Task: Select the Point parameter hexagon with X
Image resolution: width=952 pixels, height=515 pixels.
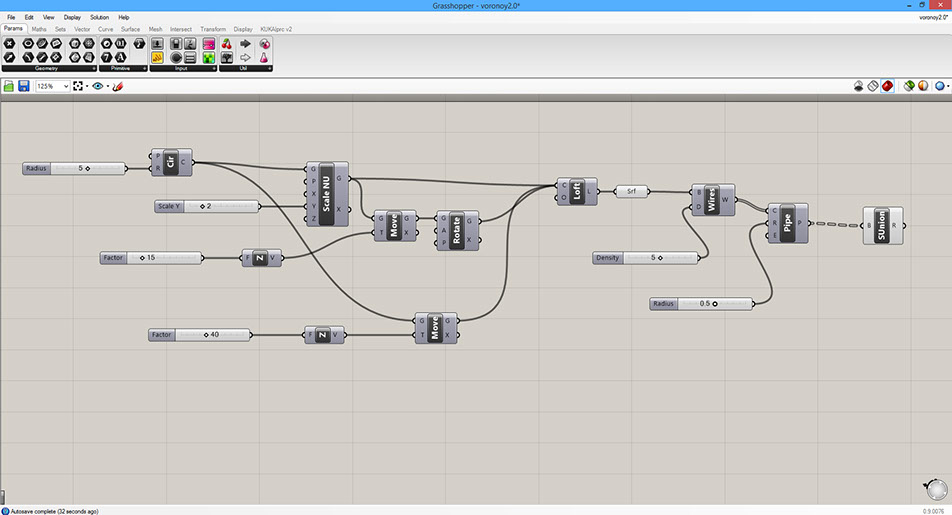Action: tap(9, 44)
